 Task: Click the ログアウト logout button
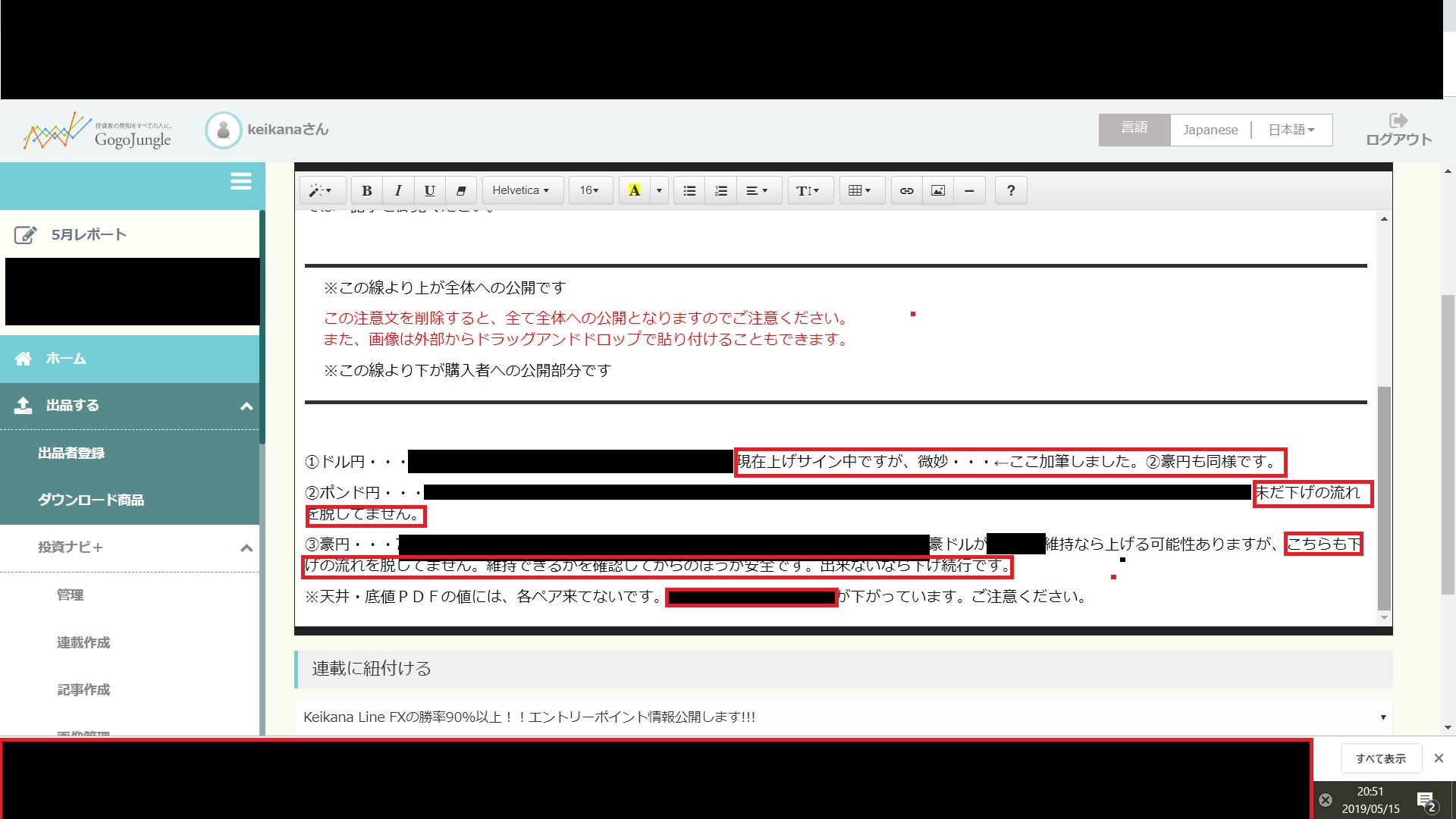coord(1398,130)
